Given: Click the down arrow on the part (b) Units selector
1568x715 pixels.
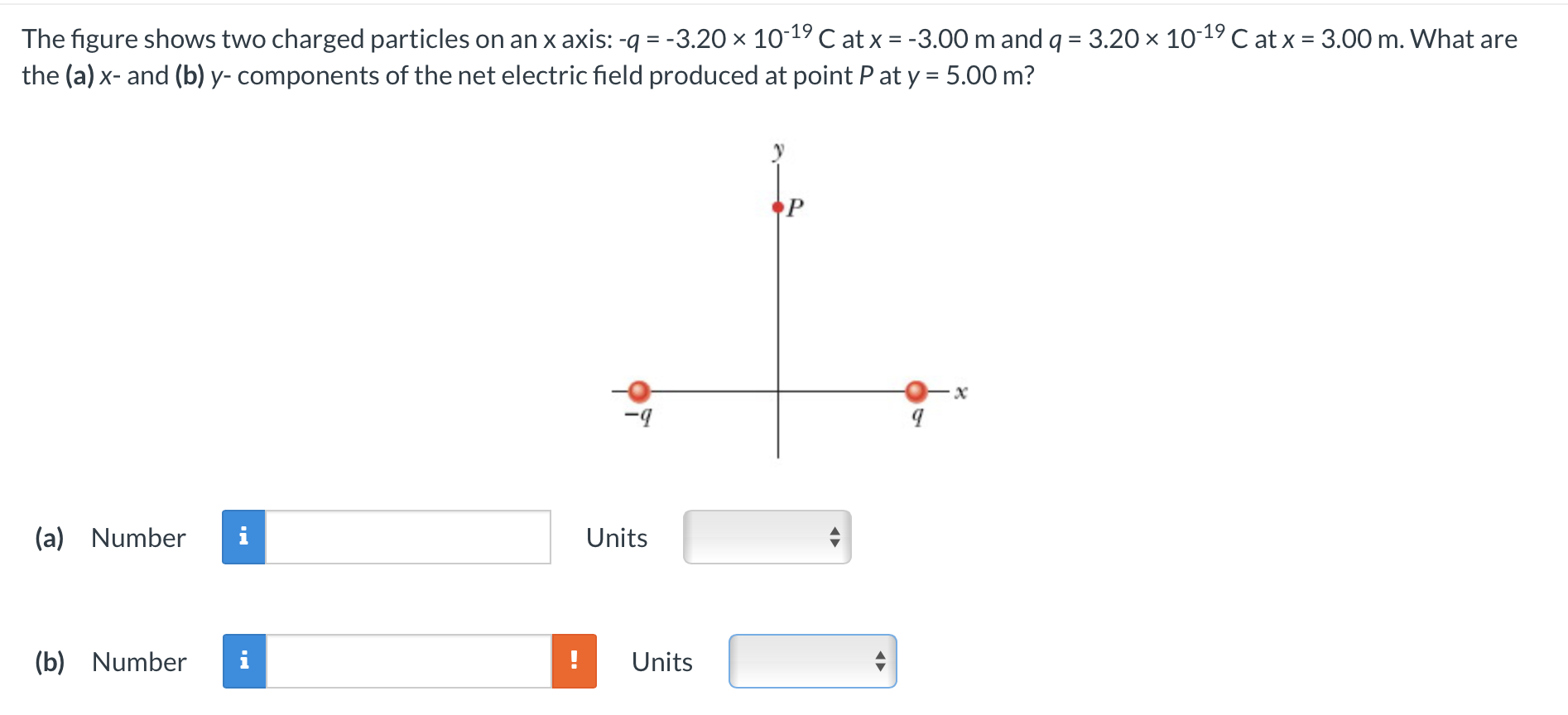Looking at the screenshot, I should (x=879, y=666).
